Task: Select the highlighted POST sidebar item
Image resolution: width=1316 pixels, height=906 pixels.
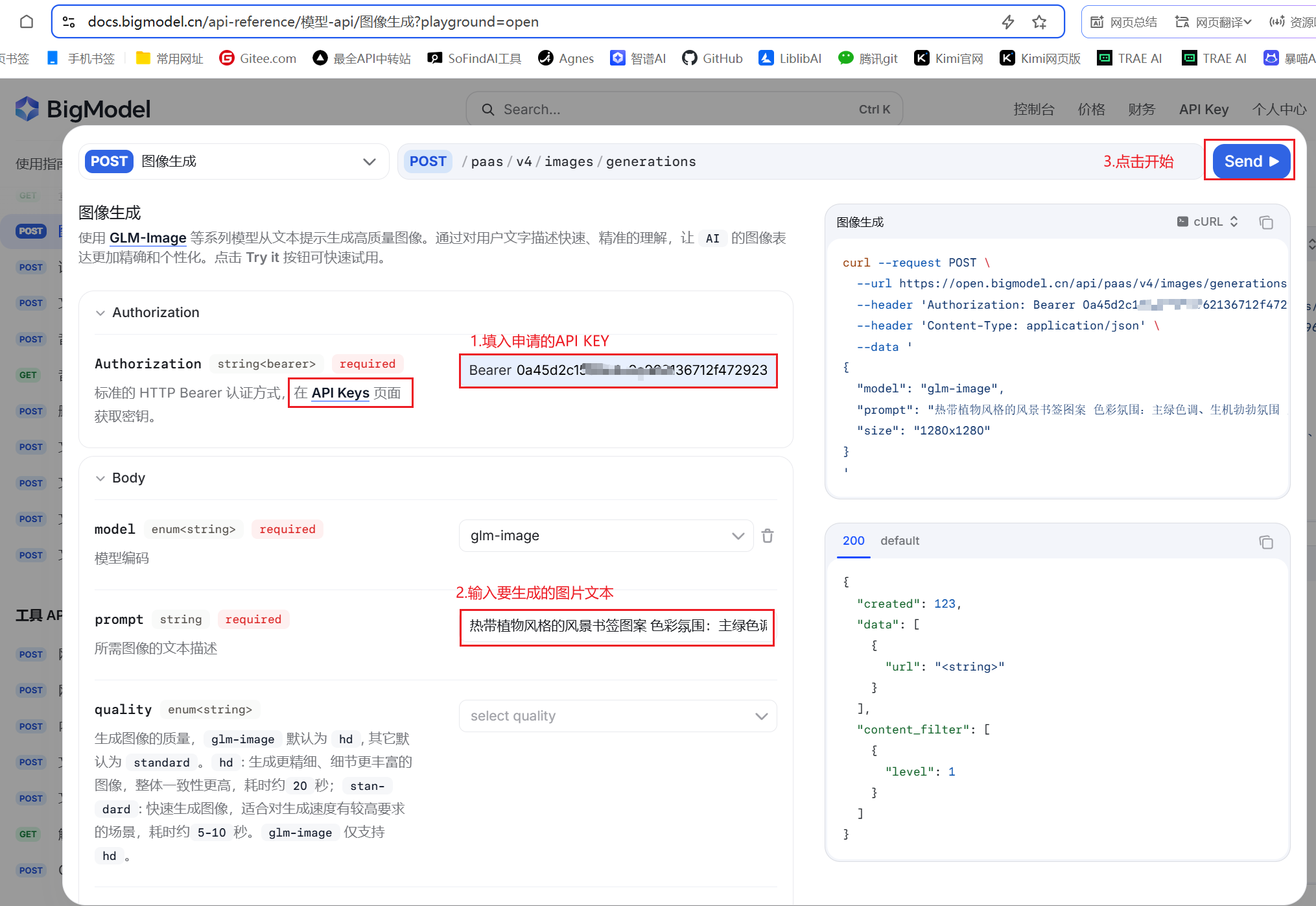Action: coord(31,231)
